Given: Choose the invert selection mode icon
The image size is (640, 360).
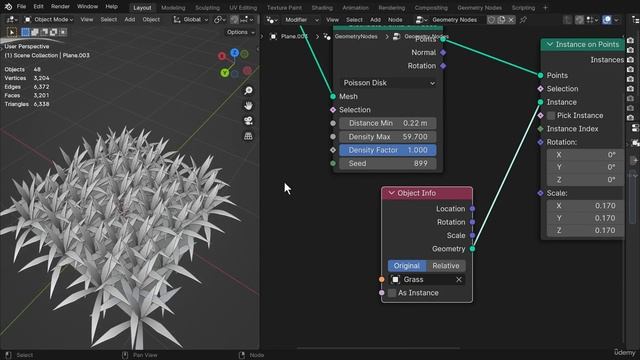Looking at the screenshot, I should tap(53, 32).
